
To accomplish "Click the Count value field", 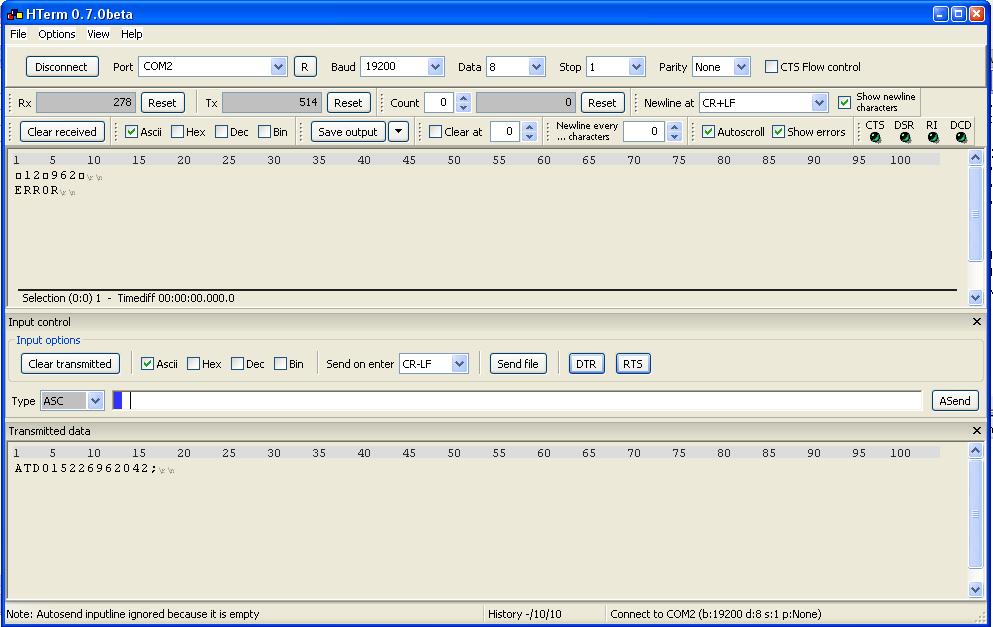I will click(440, 103).
